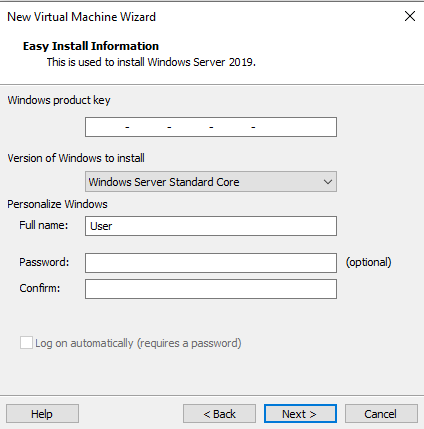Click the Windows product key field

coord(211,127)
